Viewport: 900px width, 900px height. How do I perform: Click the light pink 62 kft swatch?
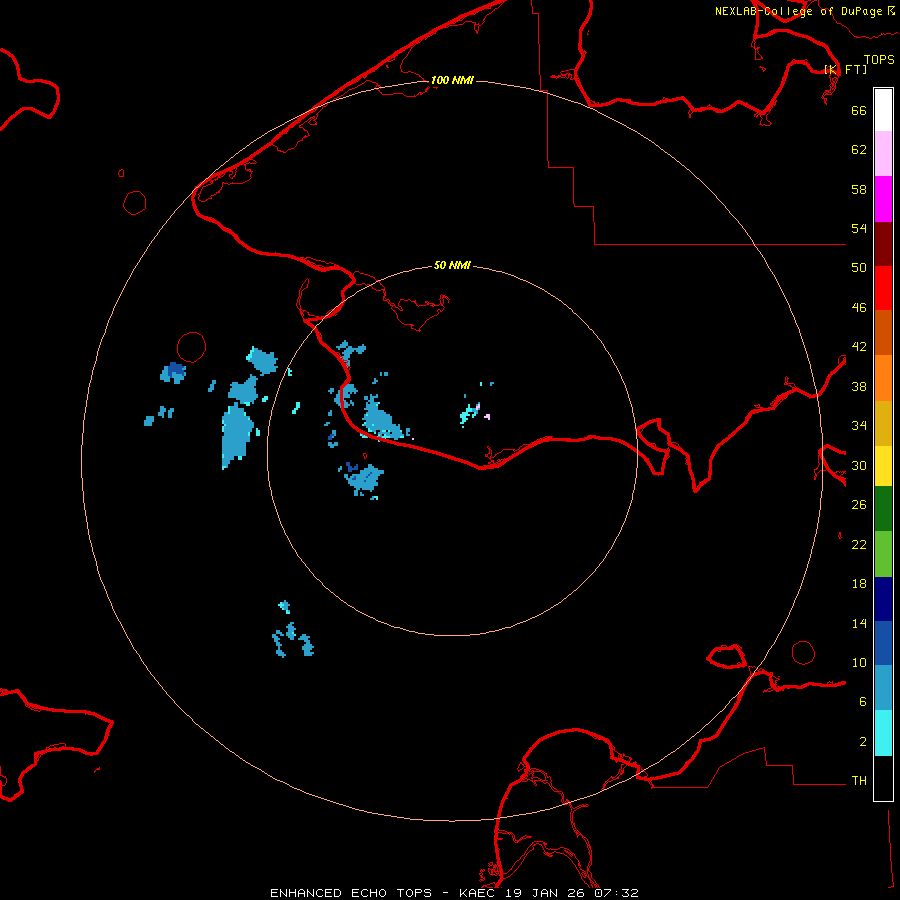coord(883,154)
